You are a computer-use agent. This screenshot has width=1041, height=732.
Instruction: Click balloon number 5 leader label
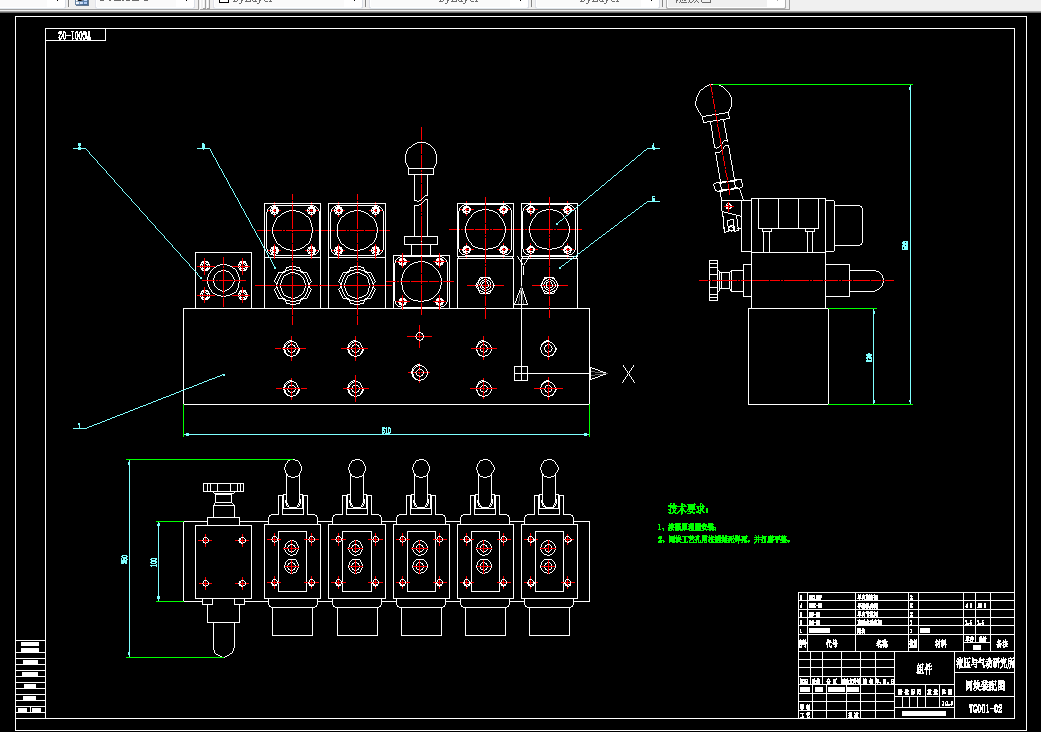tap(653, 198)
